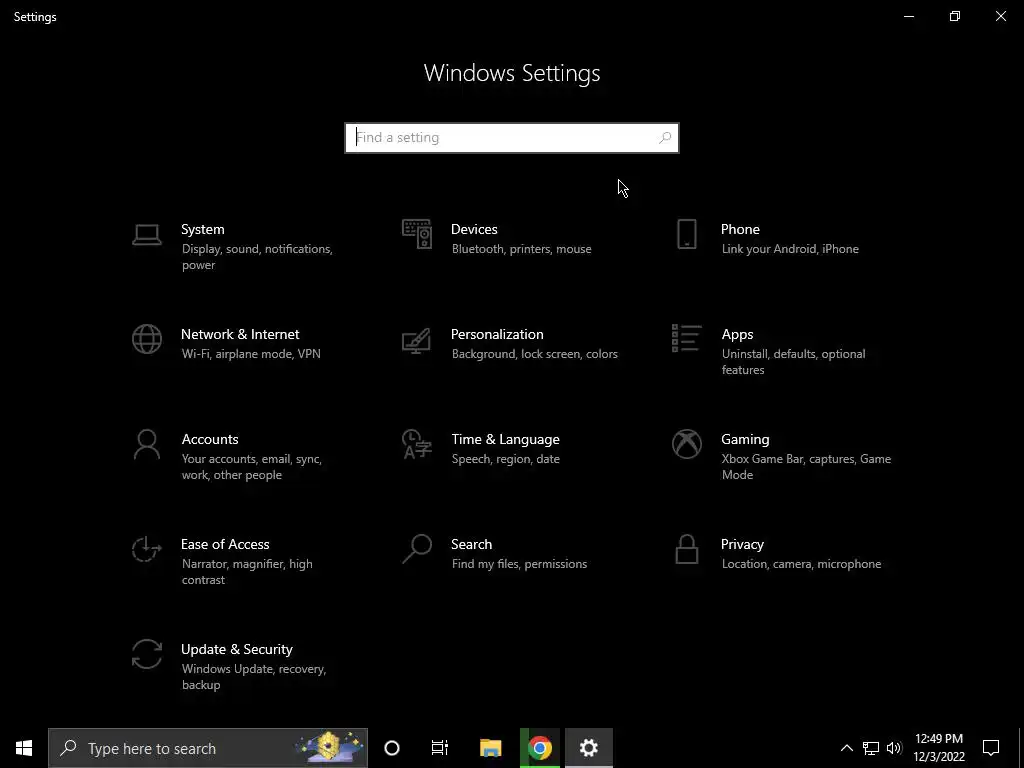Open the taskbar clock and date
Image resolution: width=1024 pixels, height=768 pixels.
point(939,748)
